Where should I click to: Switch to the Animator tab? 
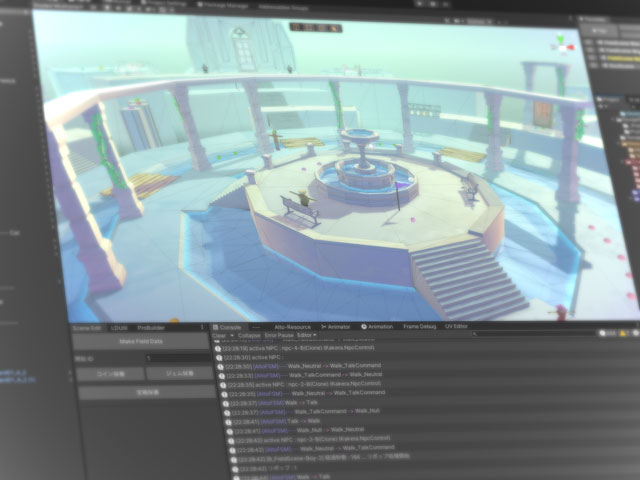click(337, 327)
